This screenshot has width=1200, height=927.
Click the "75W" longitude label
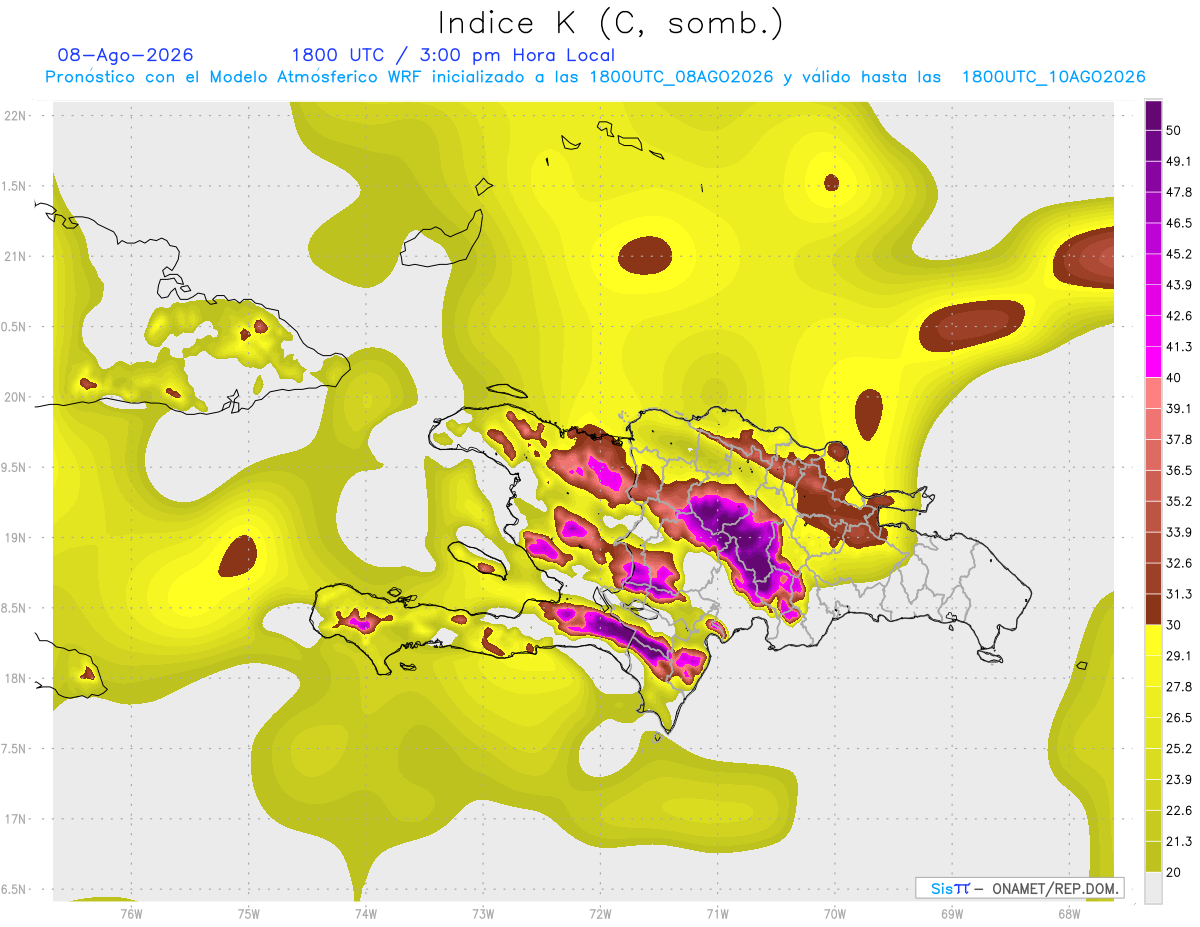tap(249, 913)
